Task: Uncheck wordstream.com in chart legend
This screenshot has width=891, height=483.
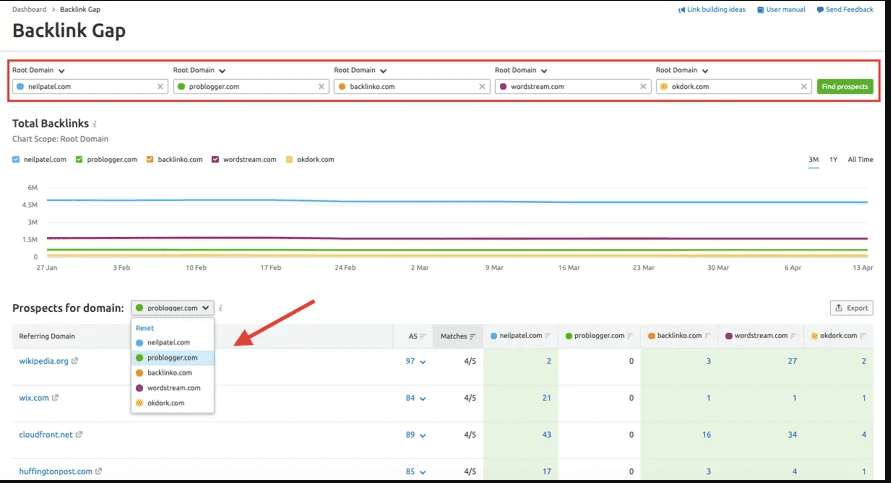Action: click(215, 160)
